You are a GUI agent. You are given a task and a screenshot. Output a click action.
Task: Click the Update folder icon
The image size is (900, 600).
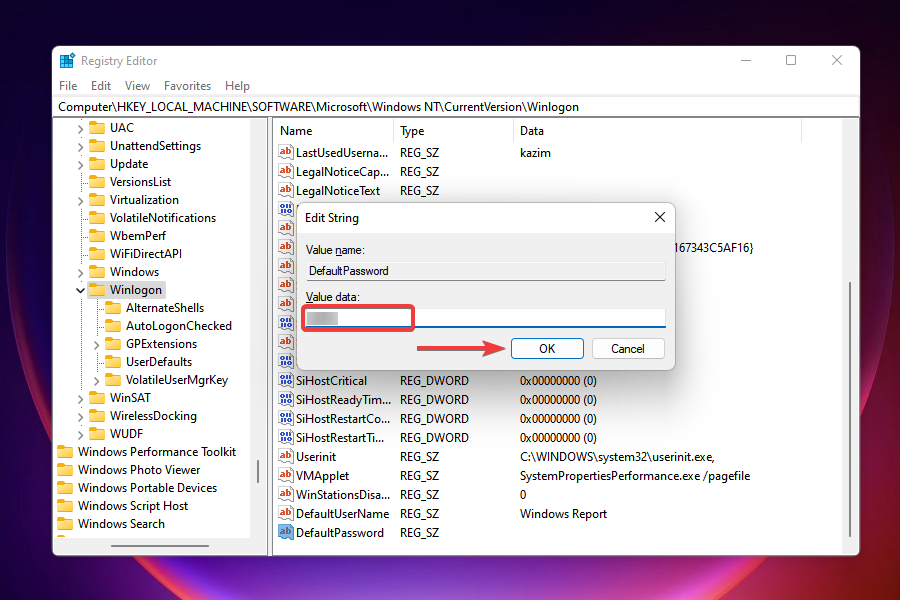(97, 164)
